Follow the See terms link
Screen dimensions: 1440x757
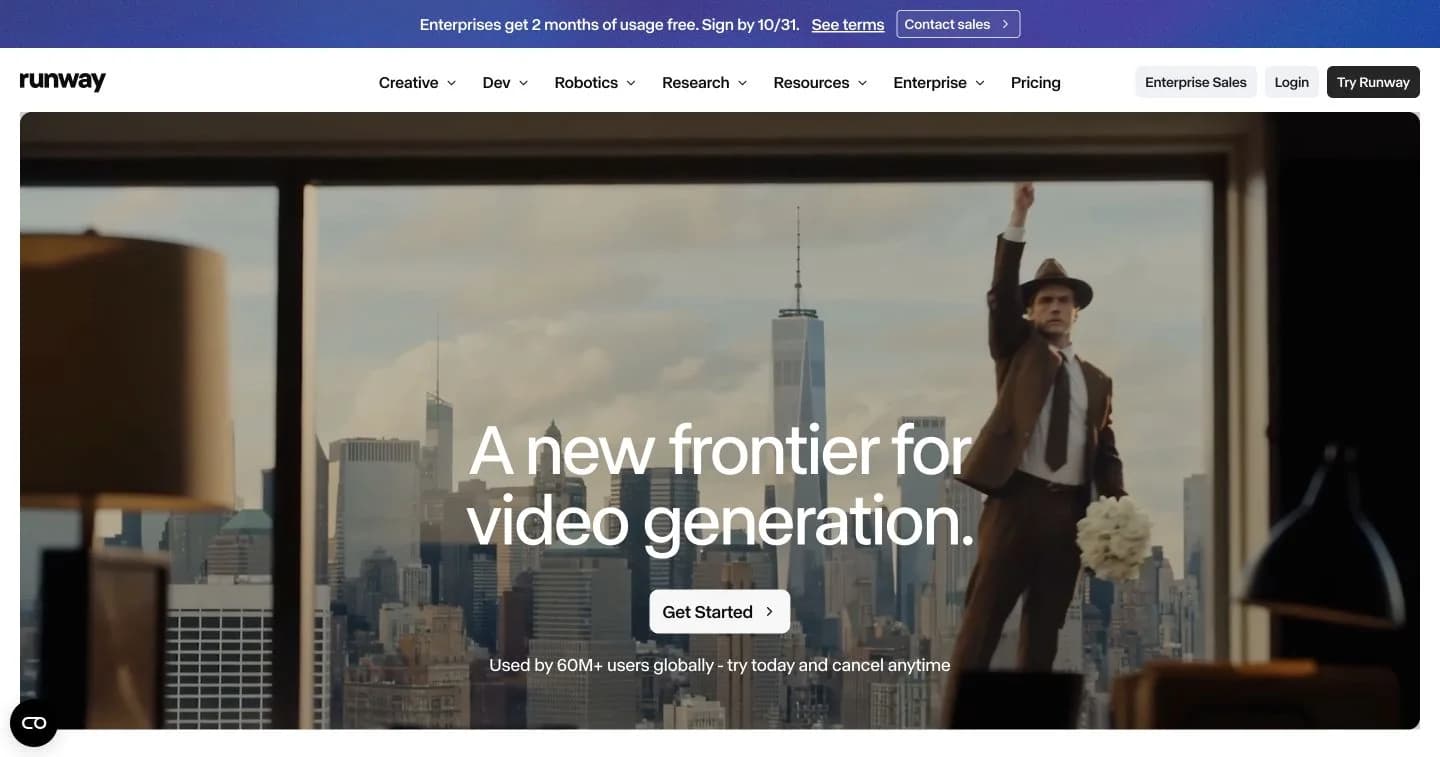pyautogui.click(x=848, y=25)
